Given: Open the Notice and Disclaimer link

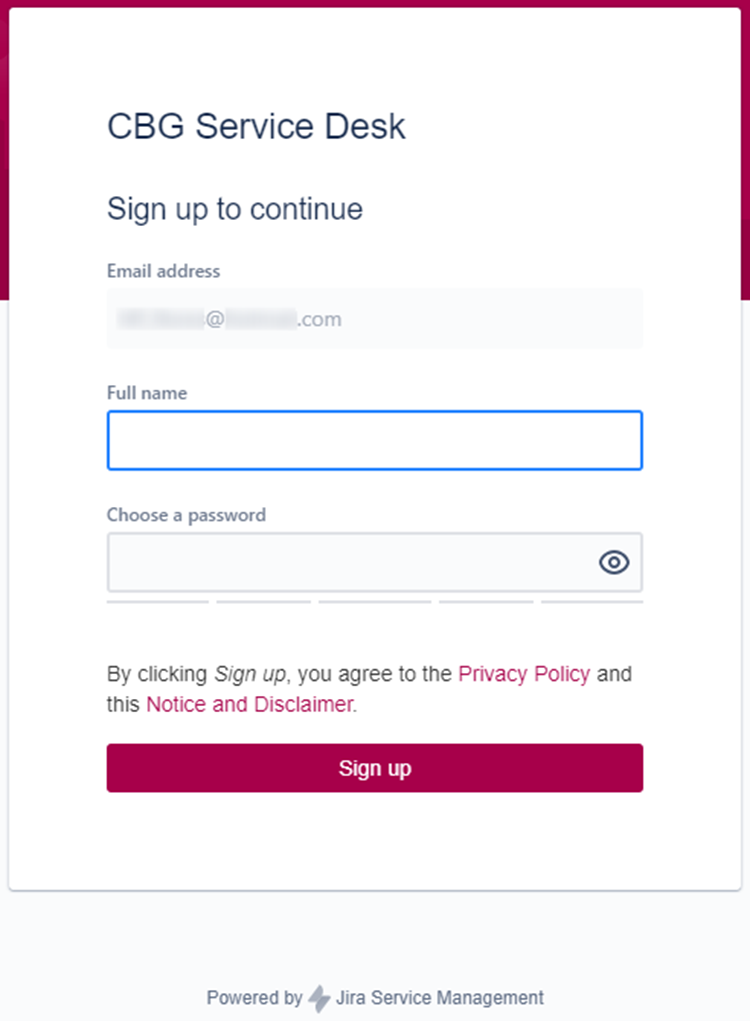Looking at the screenshot, I should 250,704.
